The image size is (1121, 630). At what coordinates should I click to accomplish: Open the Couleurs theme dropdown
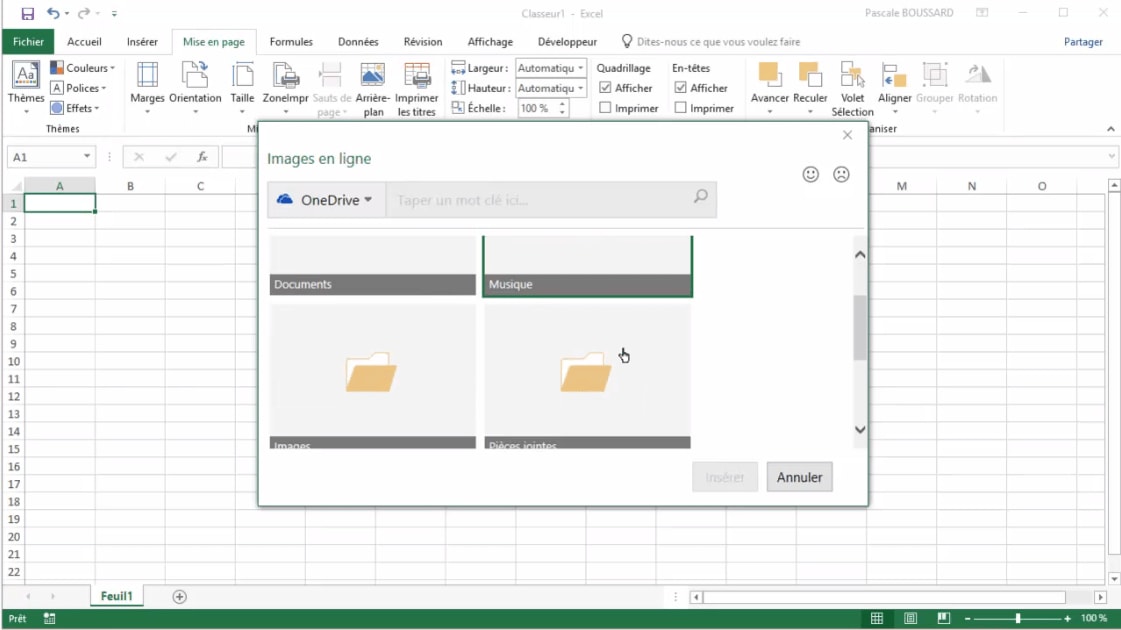coord(82,67)
